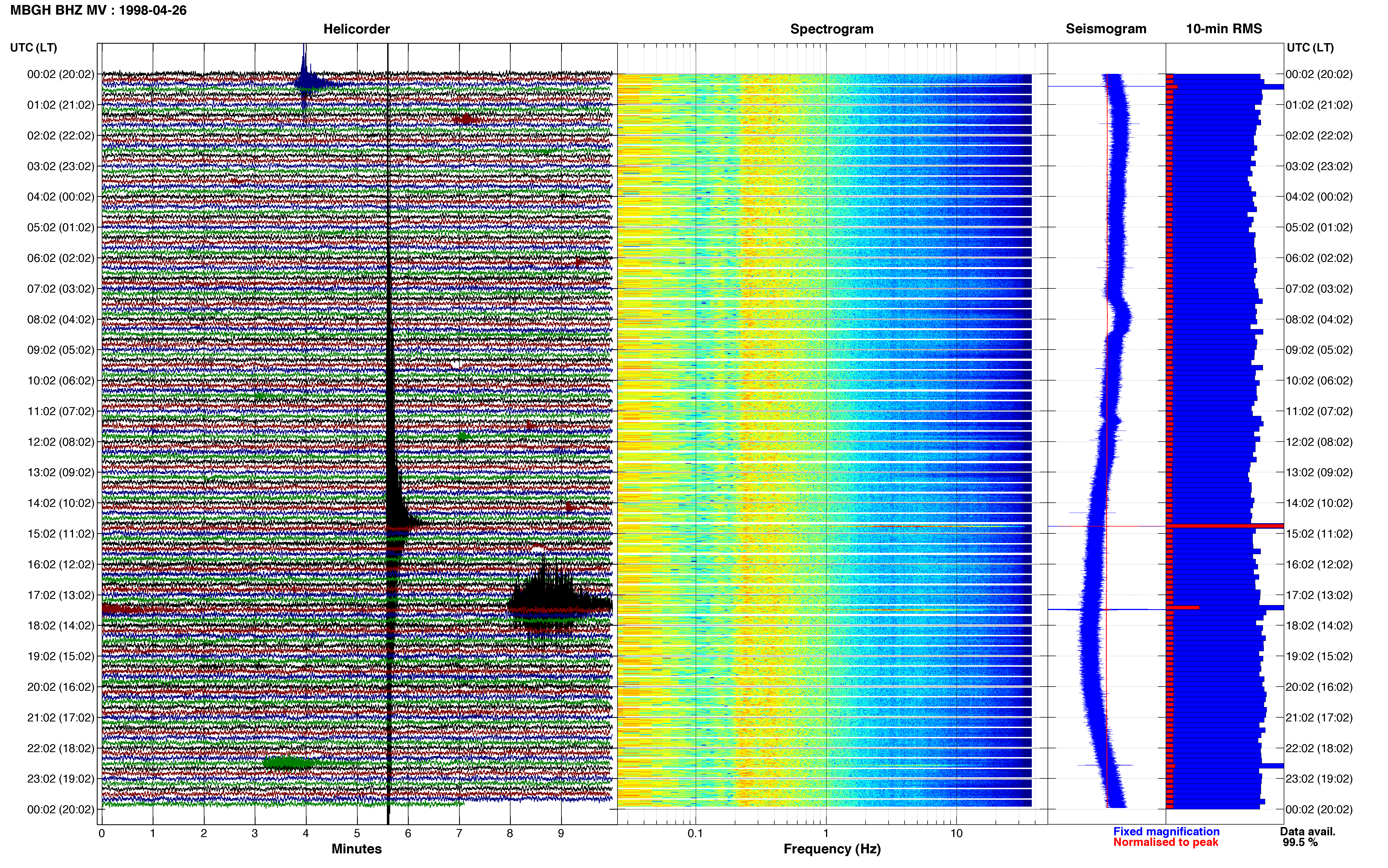This screenshot has height=868, width=1388.
Task: Click the left time label '05:02 (01:02)'
Action: pyautogui.click(x=60, y=227)
